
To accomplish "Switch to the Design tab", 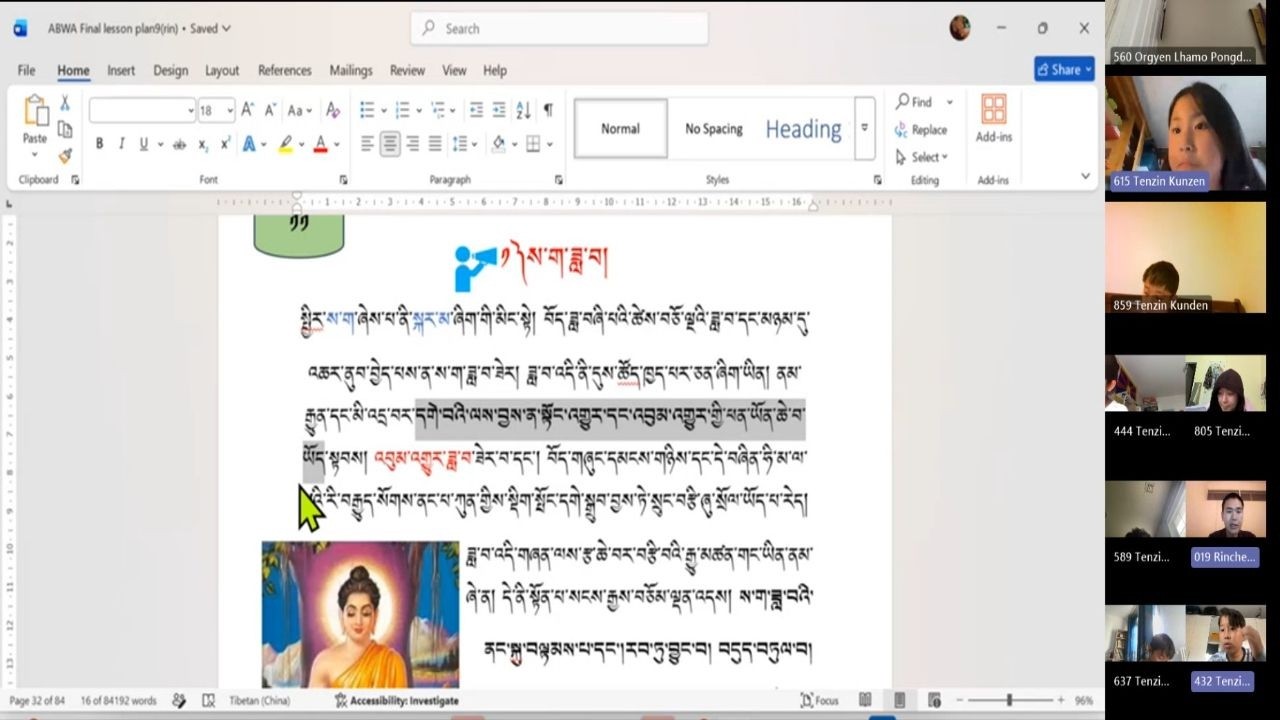I will pos(170,70).
